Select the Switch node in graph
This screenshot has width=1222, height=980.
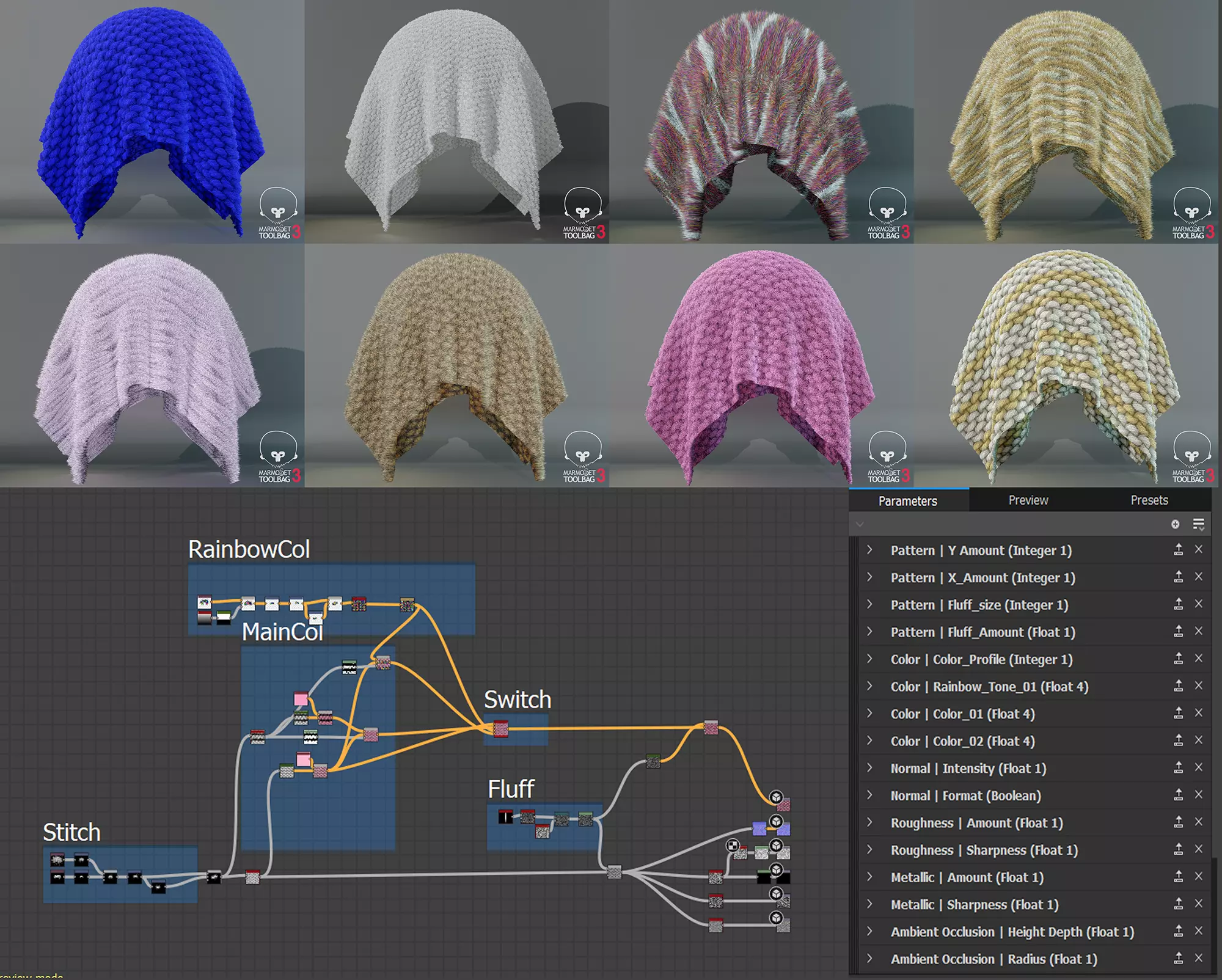[x=500, y=728]
